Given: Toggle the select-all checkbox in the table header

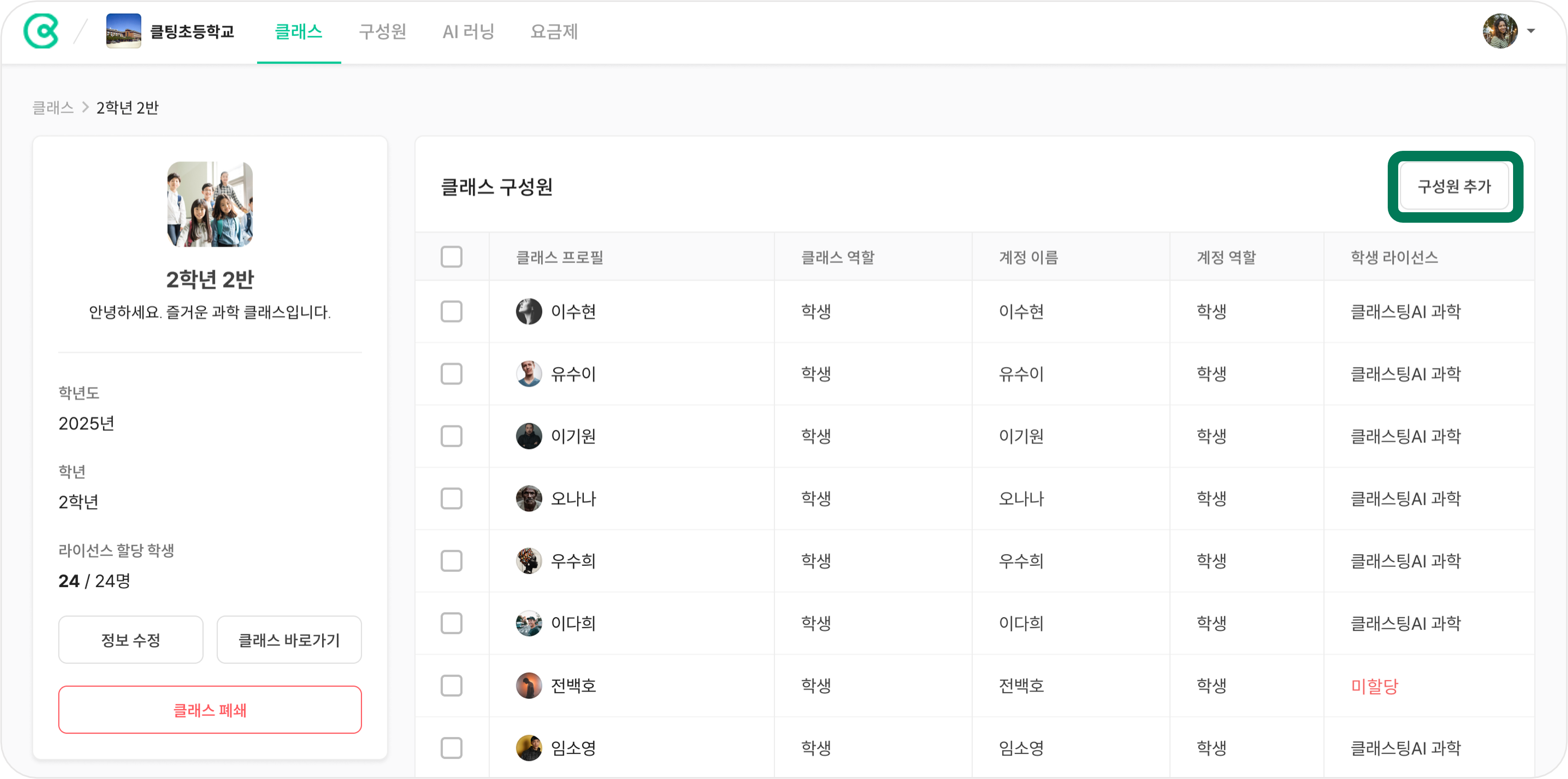Looking at the screenshot, I should [x=451, y=257].
